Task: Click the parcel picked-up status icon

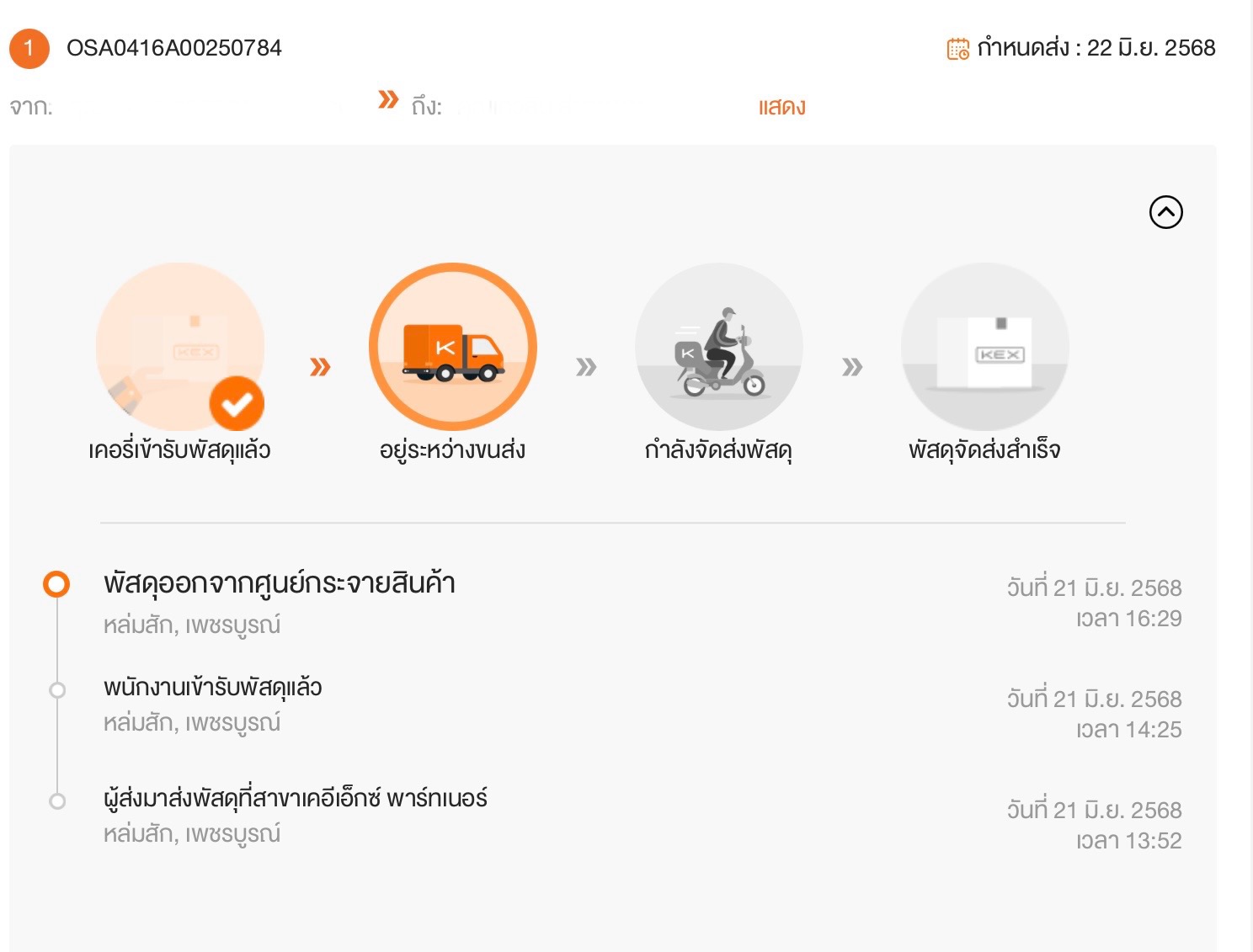Action: [x=180, y=347]
